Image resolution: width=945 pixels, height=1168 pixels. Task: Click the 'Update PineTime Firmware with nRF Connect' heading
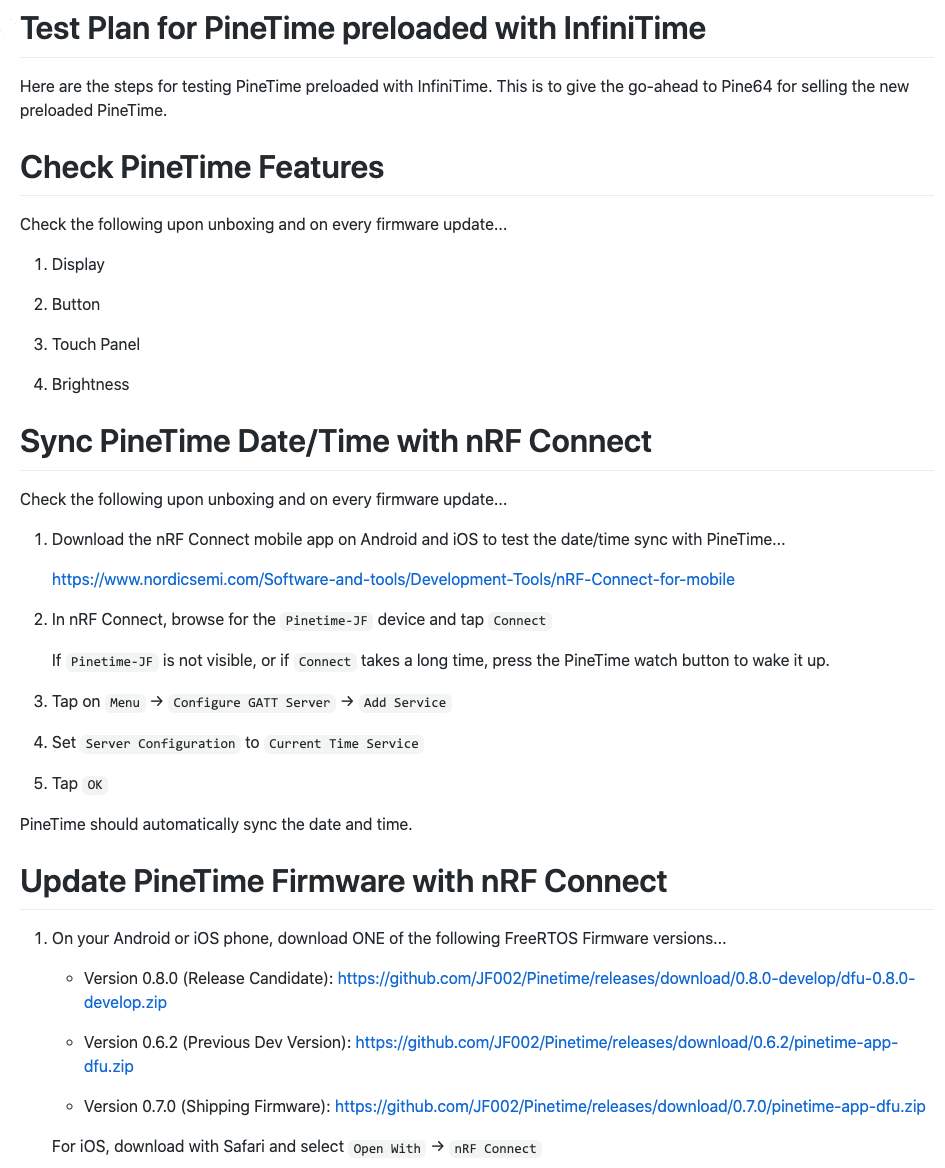coord(344,881)
